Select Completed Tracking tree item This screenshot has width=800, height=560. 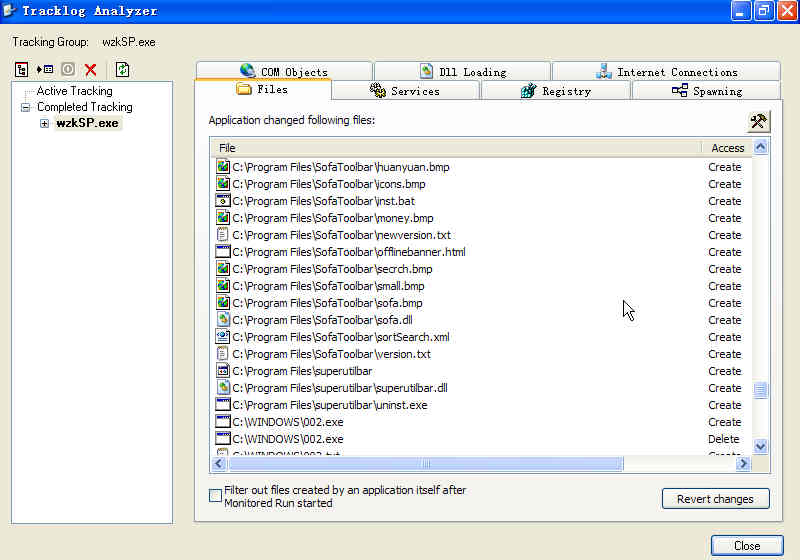tap(85, 107)
